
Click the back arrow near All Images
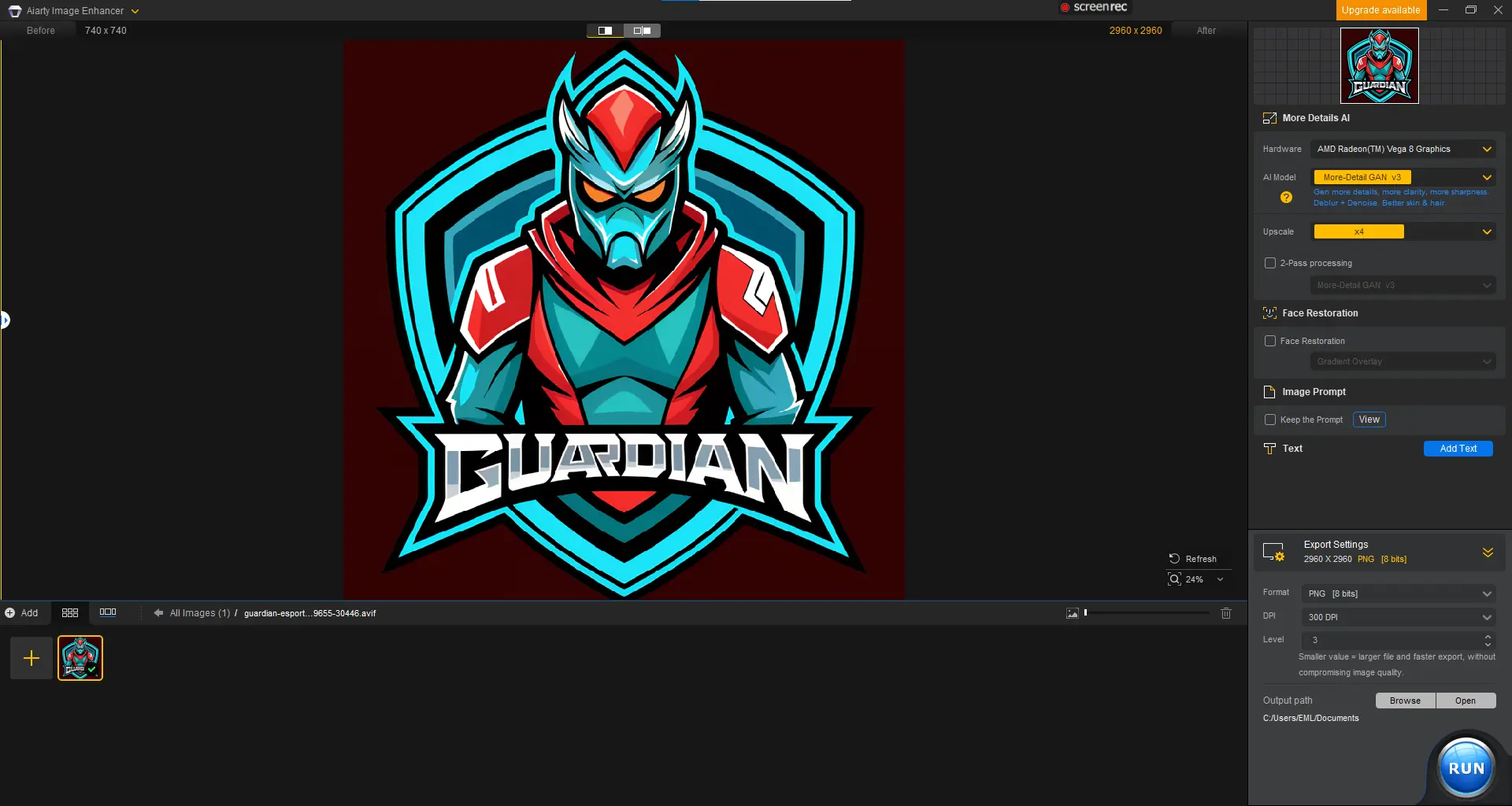(x=158, y=613)
